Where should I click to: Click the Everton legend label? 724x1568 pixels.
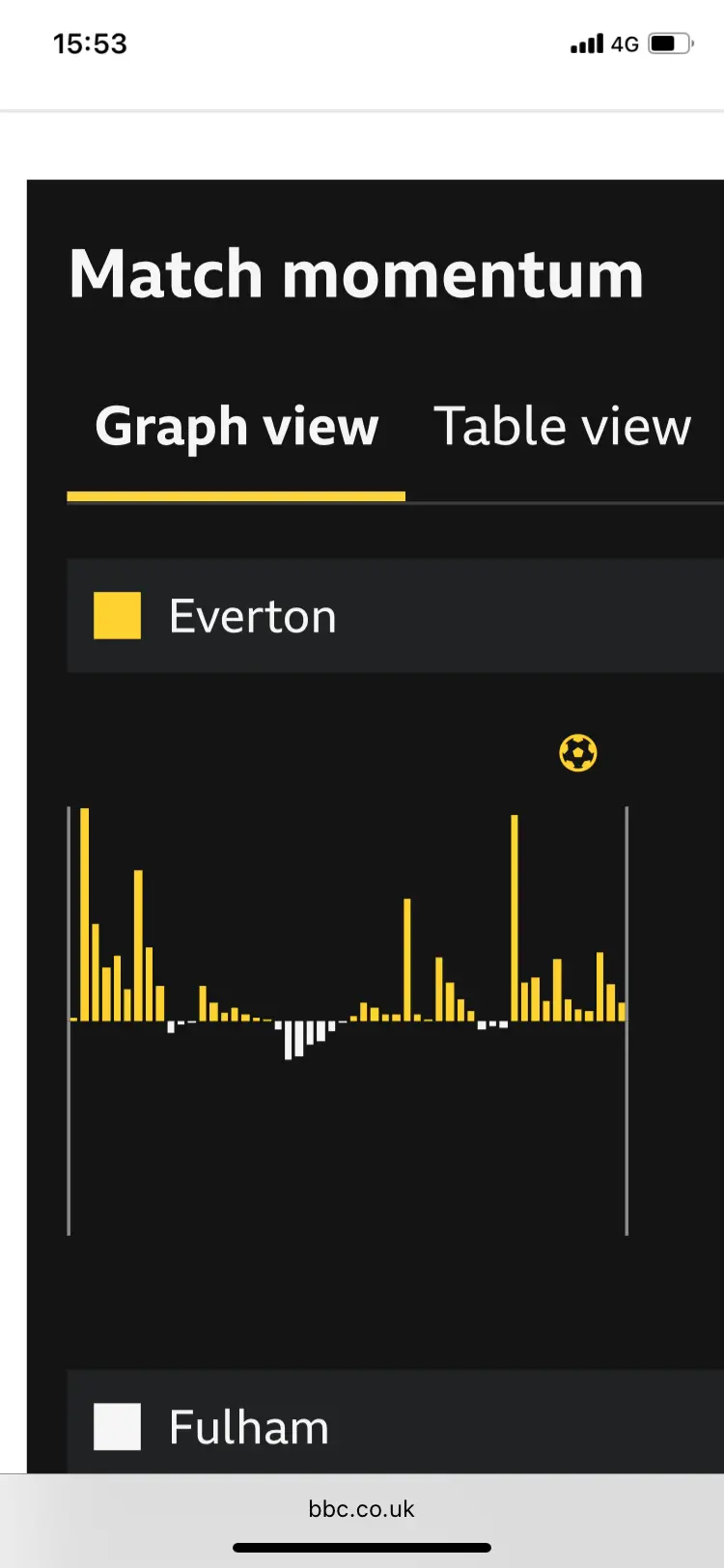253,616
